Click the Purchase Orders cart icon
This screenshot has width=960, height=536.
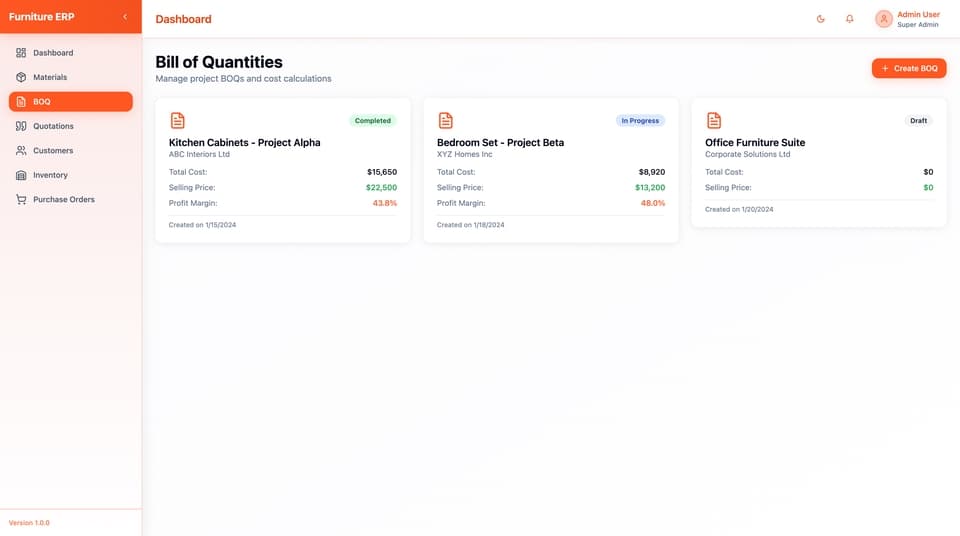click(x=21, y=200)
